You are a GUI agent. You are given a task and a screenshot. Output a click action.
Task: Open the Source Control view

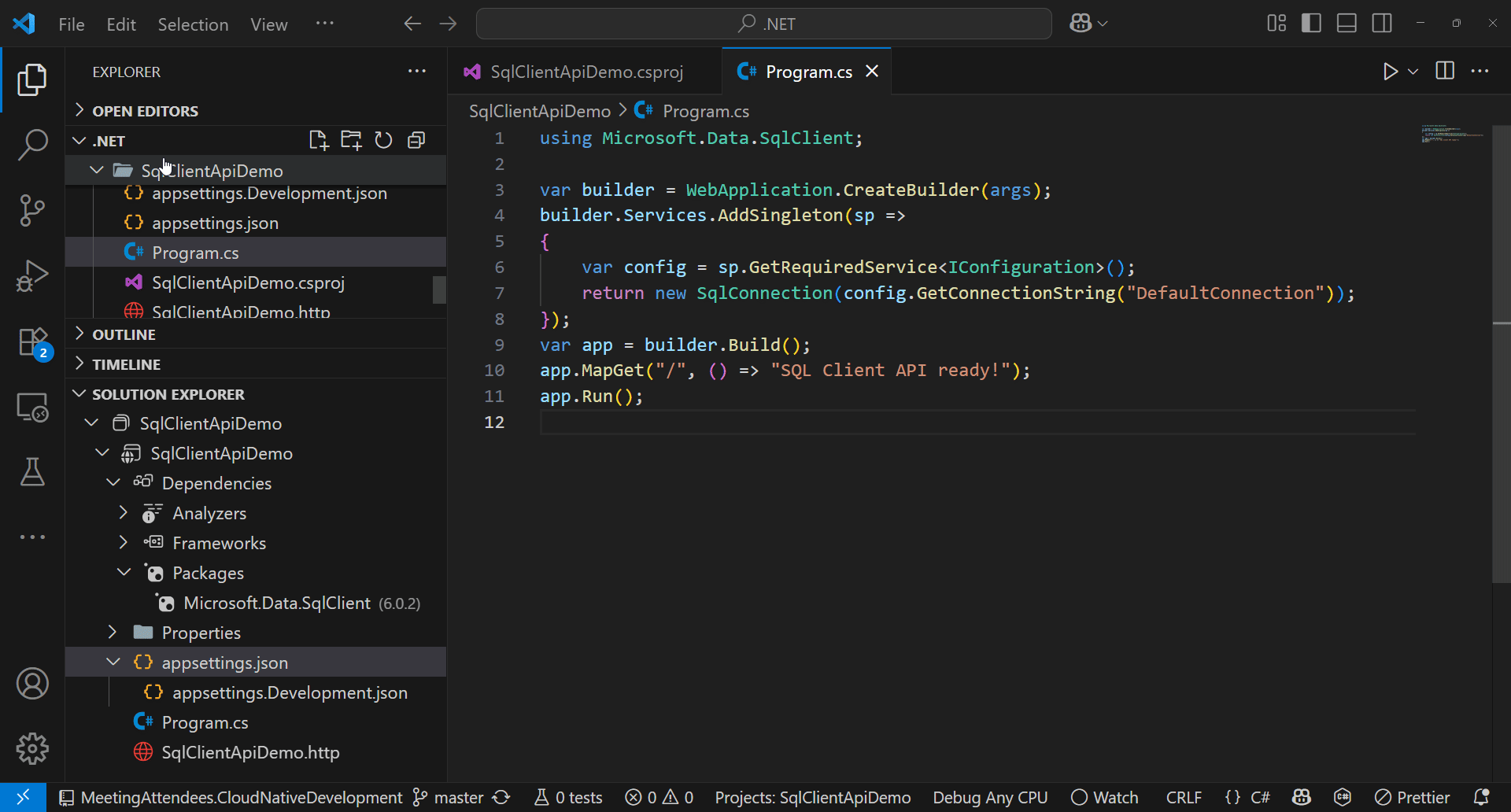coord(32,210)
